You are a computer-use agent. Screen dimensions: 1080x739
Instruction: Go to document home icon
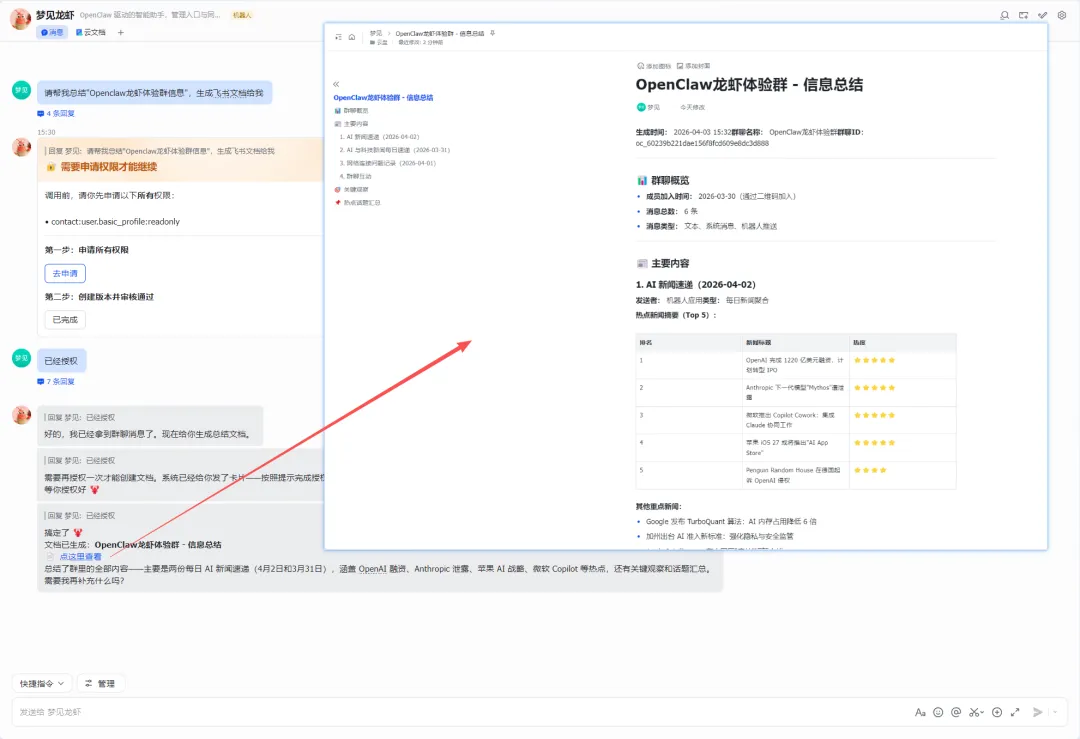pos(352,37)
